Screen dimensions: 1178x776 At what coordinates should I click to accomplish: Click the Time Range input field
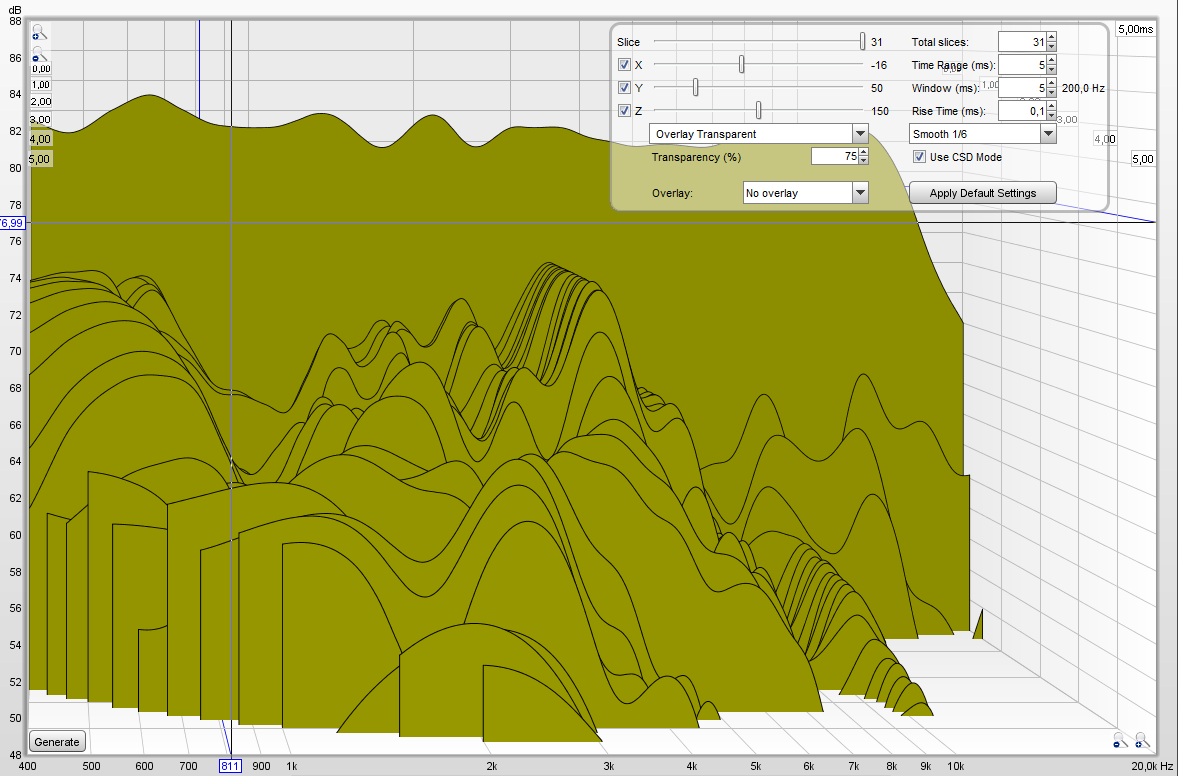[1022, 65]
